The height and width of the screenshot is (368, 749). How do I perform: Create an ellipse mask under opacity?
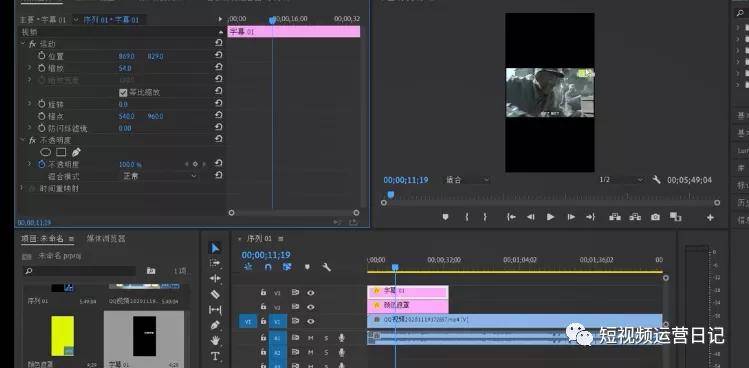[x=45, y=152]
